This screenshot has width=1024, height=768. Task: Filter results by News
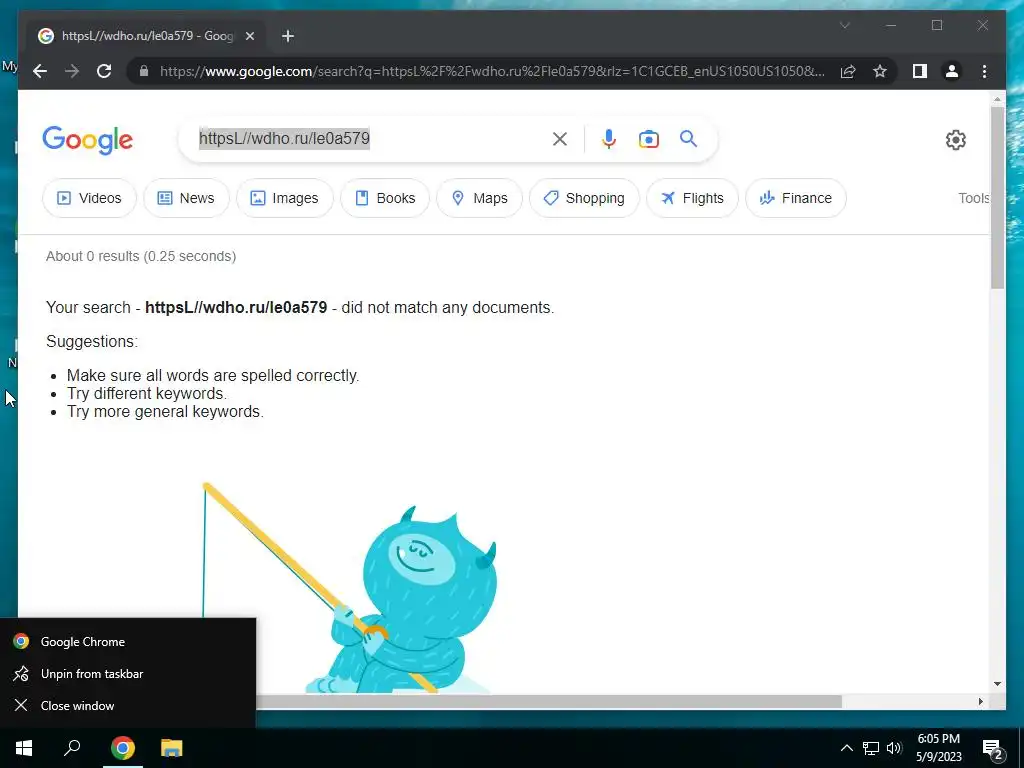[186, 198]
